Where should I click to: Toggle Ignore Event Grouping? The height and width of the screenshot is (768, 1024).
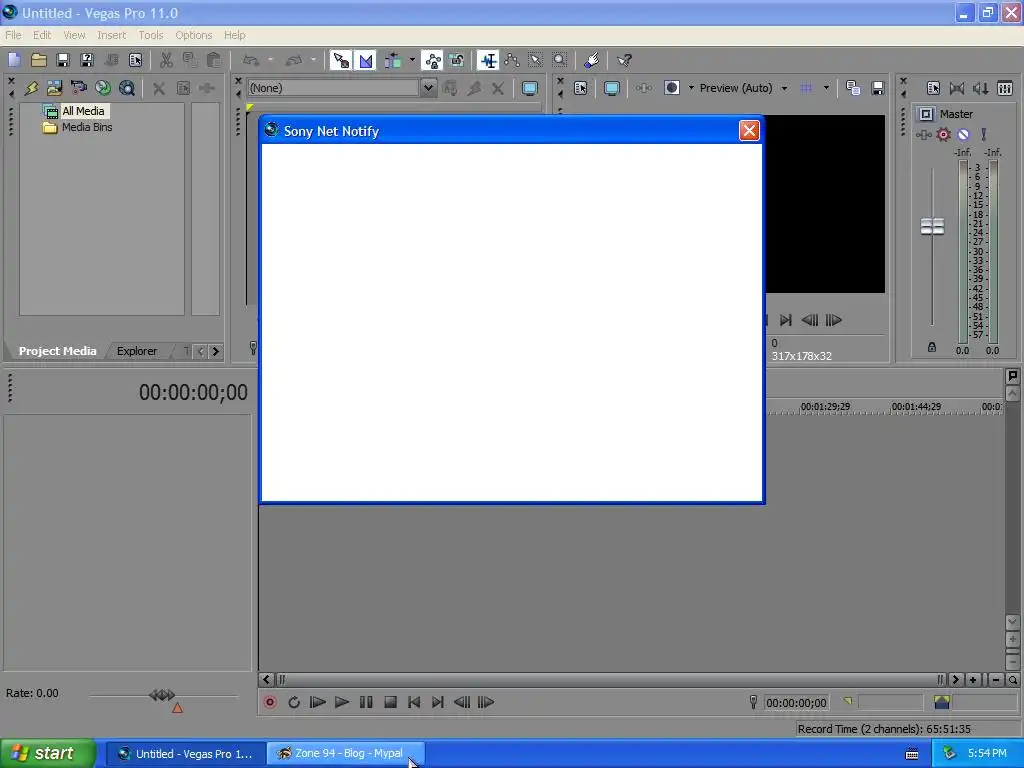point(456,60)
